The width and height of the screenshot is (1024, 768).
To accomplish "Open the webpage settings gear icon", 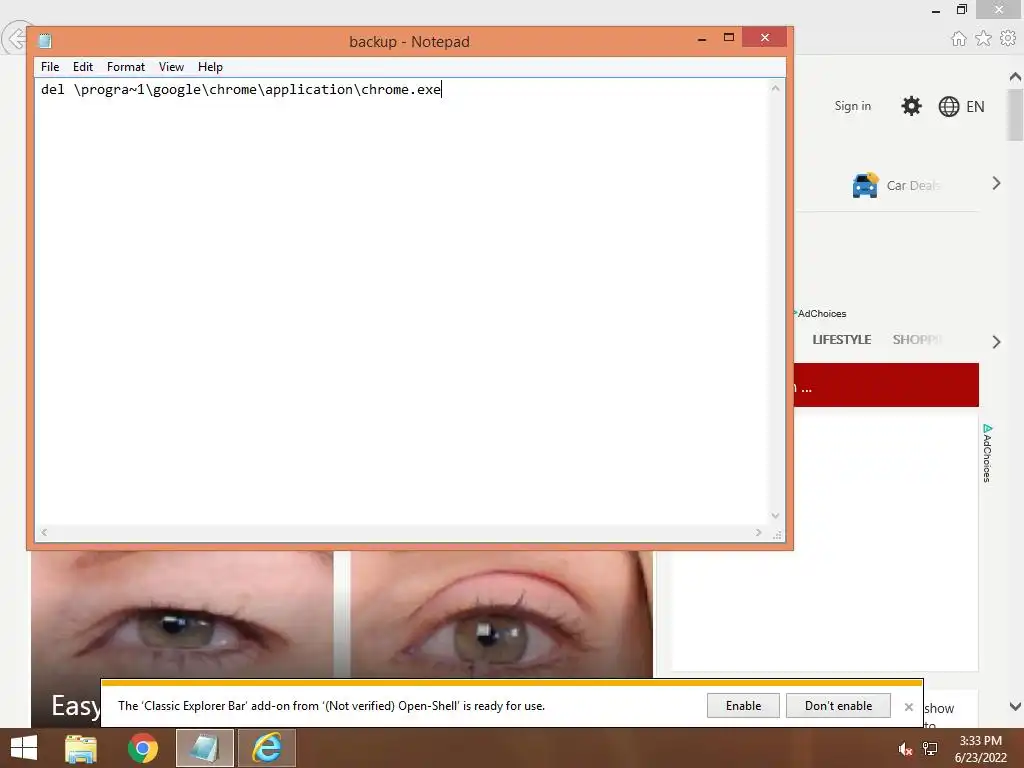I will 911,106.
